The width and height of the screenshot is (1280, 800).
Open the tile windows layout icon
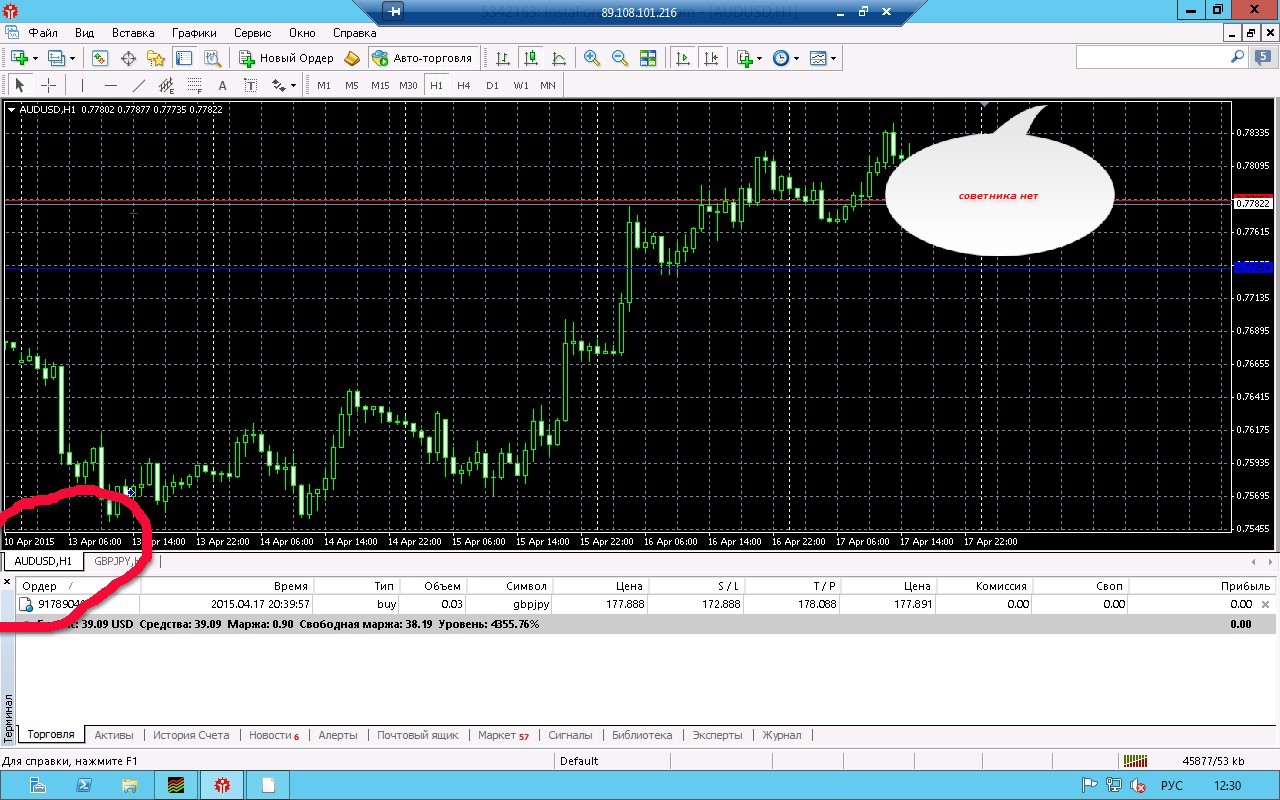648,58
